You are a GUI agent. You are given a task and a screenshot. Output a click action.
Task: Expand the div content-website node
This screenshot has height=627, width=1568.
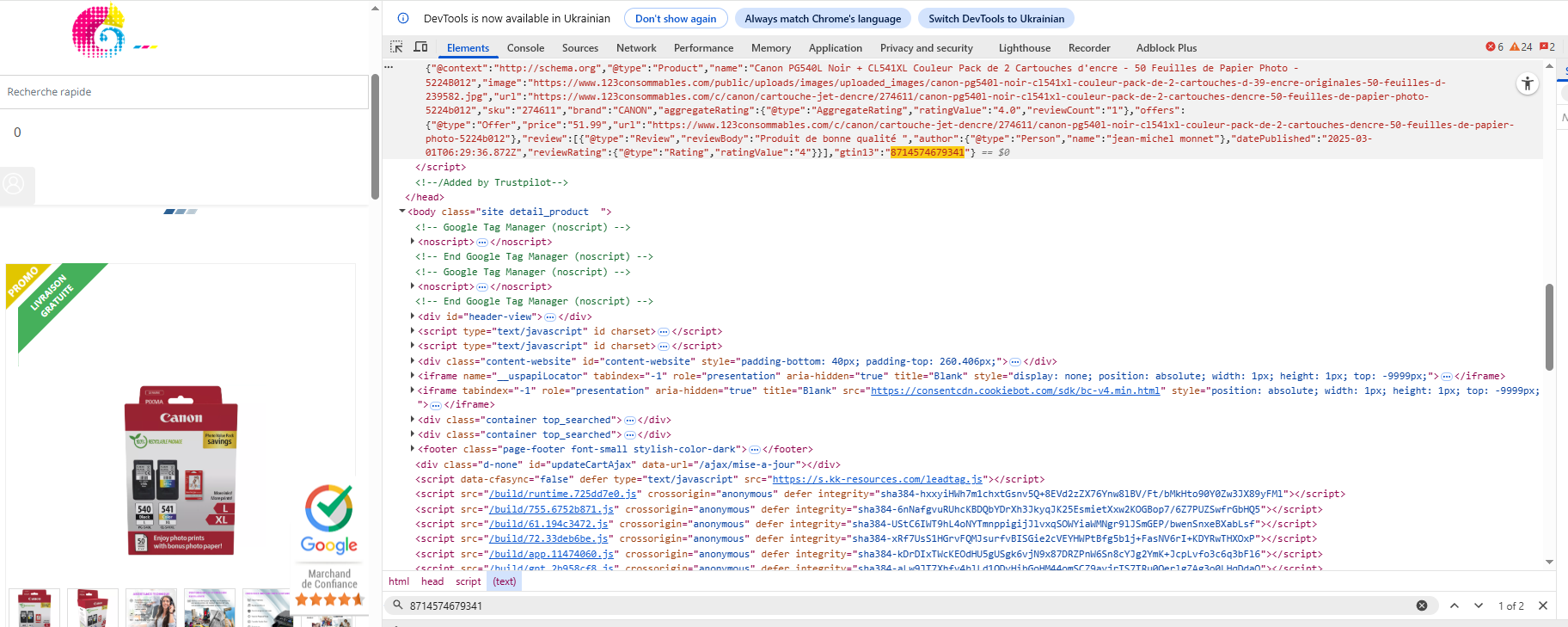point(413,361)
